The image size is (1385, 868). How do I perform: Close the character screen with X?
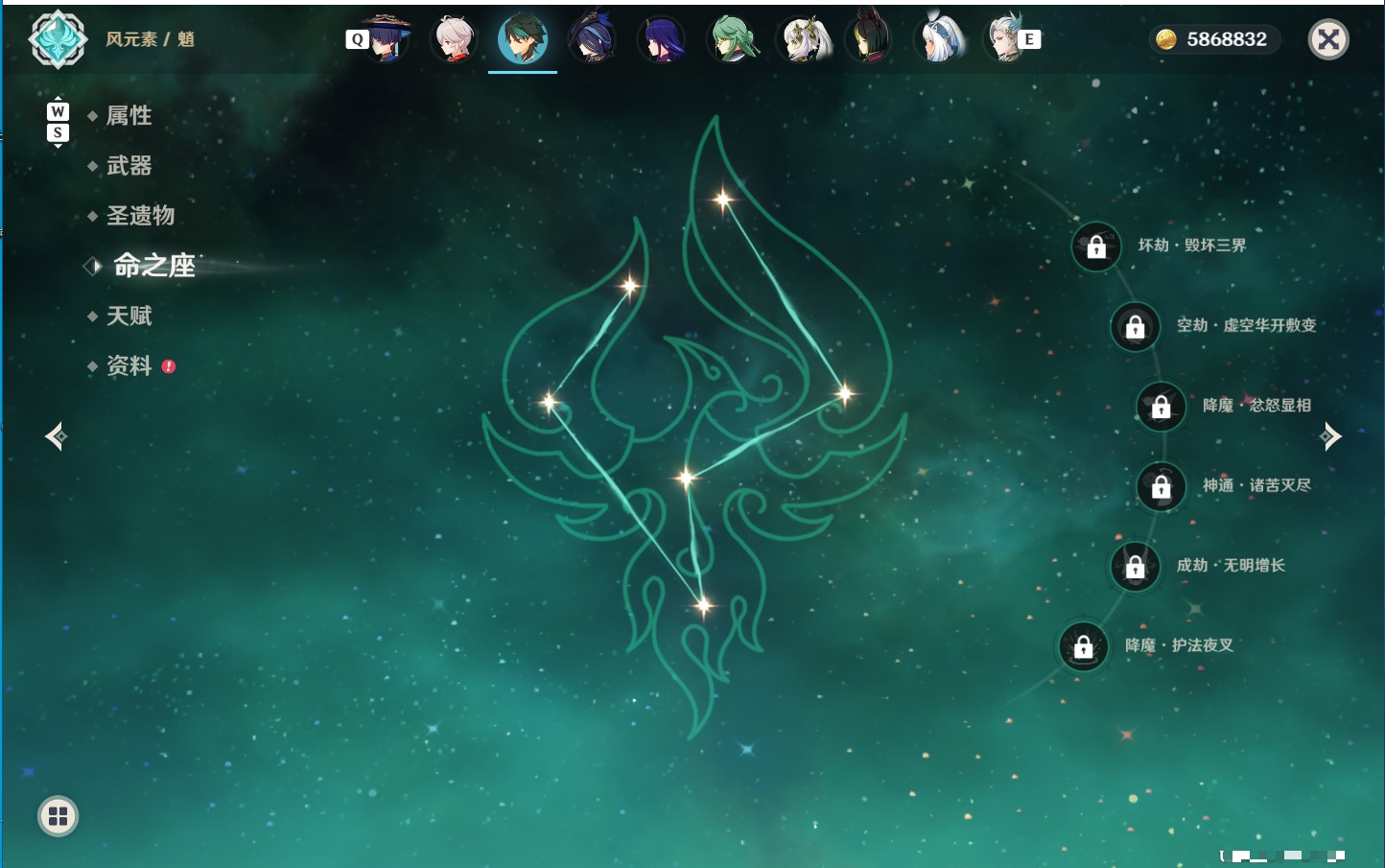coord(1328,39)
